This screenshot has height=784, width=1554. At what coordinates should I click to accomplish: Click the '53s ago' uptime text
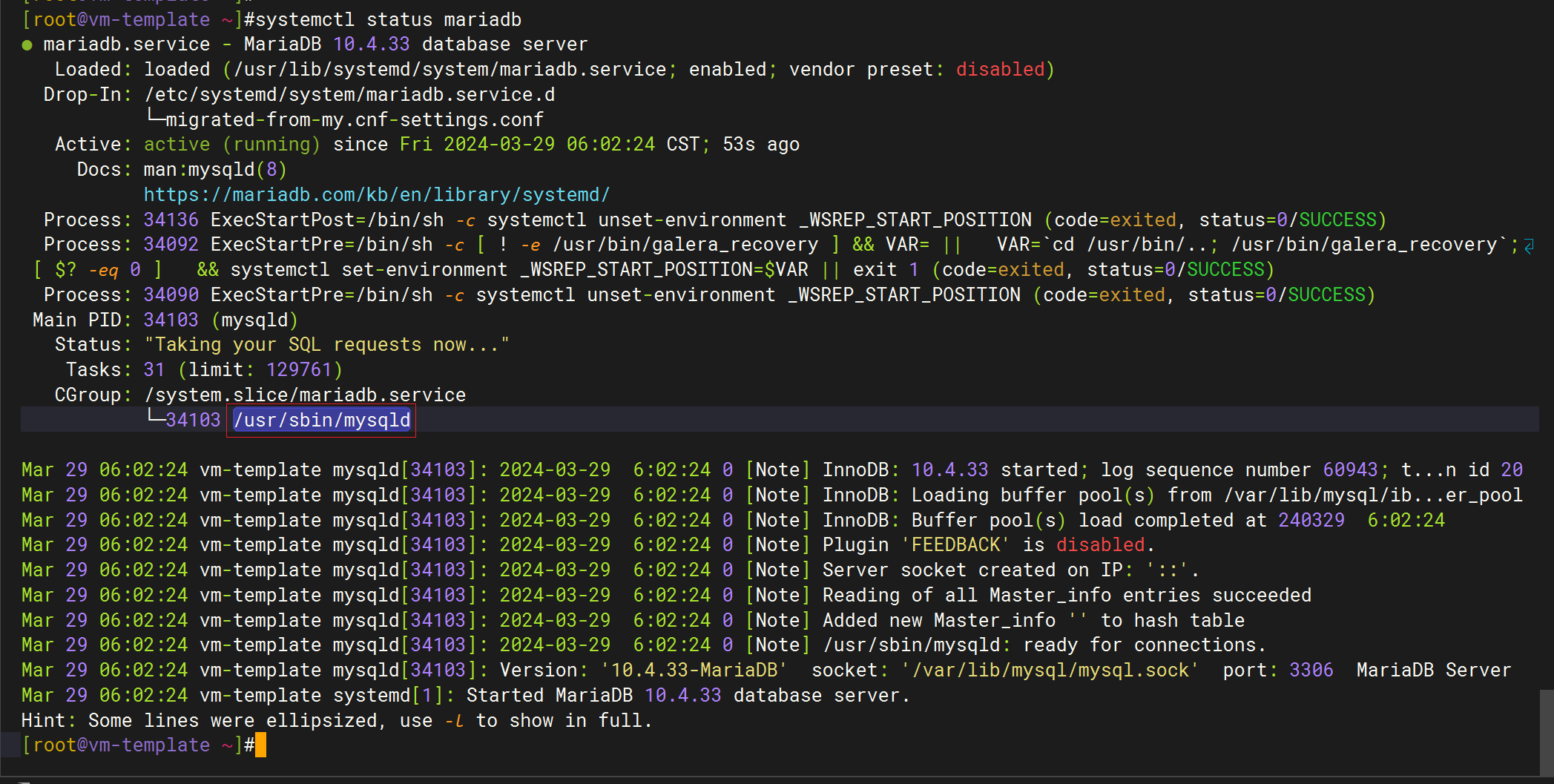(761, 145)
